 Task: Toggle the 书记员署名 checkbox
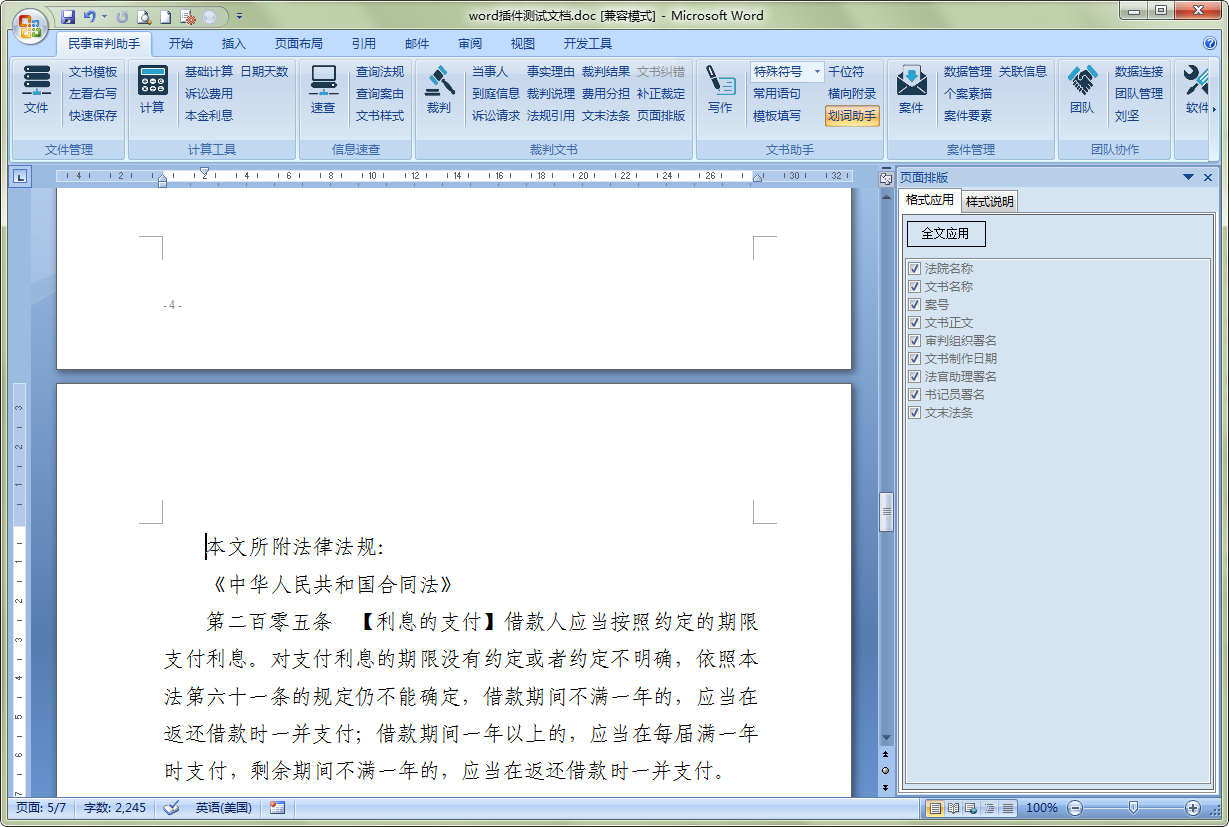914,395
